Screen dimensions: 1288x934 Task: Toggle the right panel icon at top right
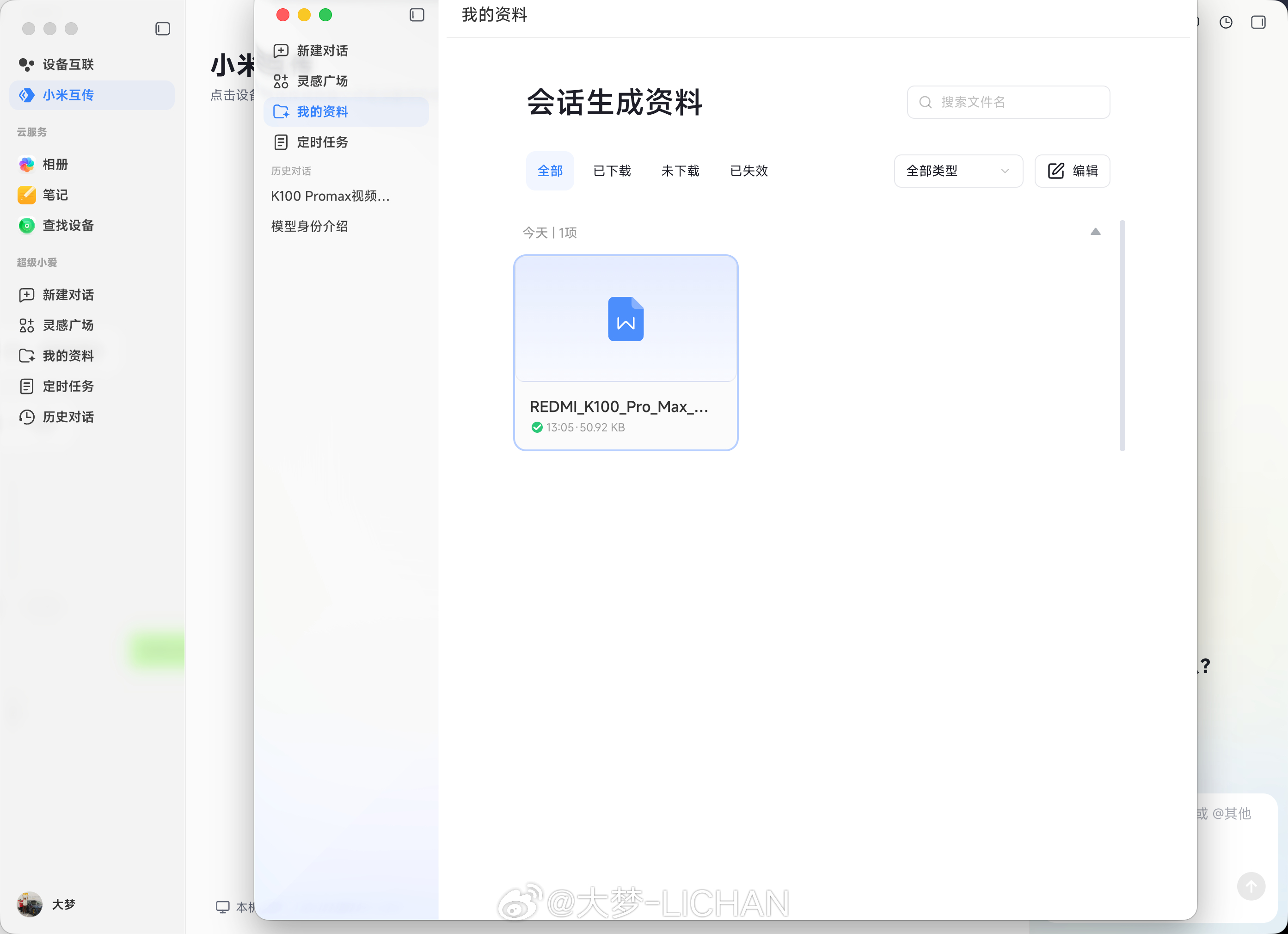(x=1258, y=22)
